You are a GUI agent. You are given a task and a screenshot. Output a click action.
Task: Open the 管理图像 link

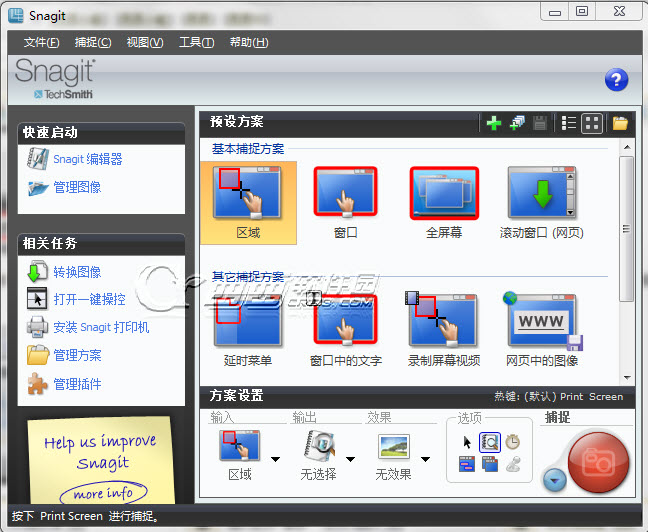pos(77,188)
